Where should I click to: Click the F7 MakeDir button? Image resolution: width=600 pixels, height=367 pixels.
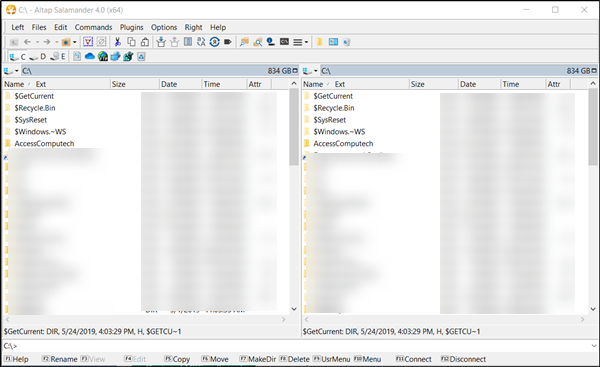coord(258,359)
